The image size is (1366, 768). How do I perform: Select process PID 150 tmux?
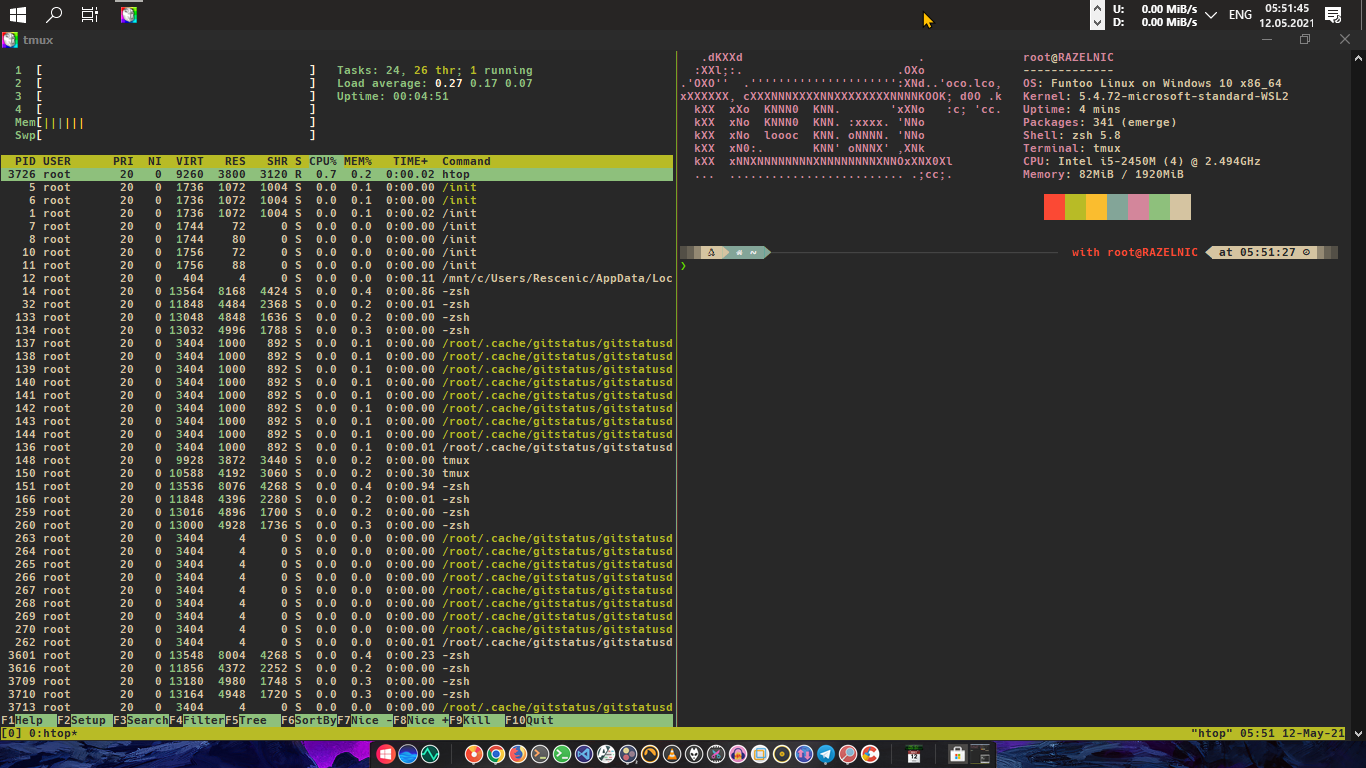(337, 473)
